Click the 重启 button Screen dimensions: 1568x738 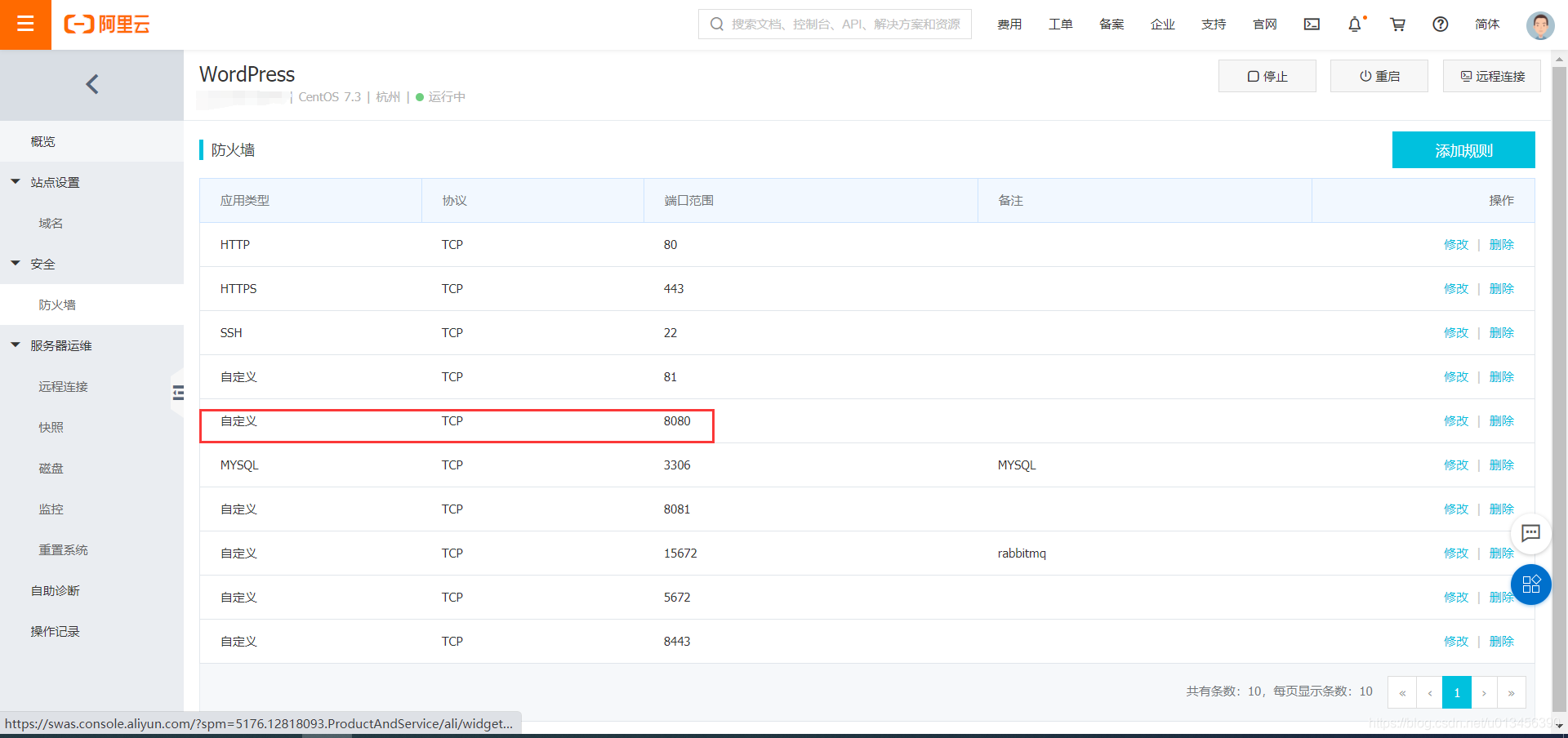(x=1379, y=76)
